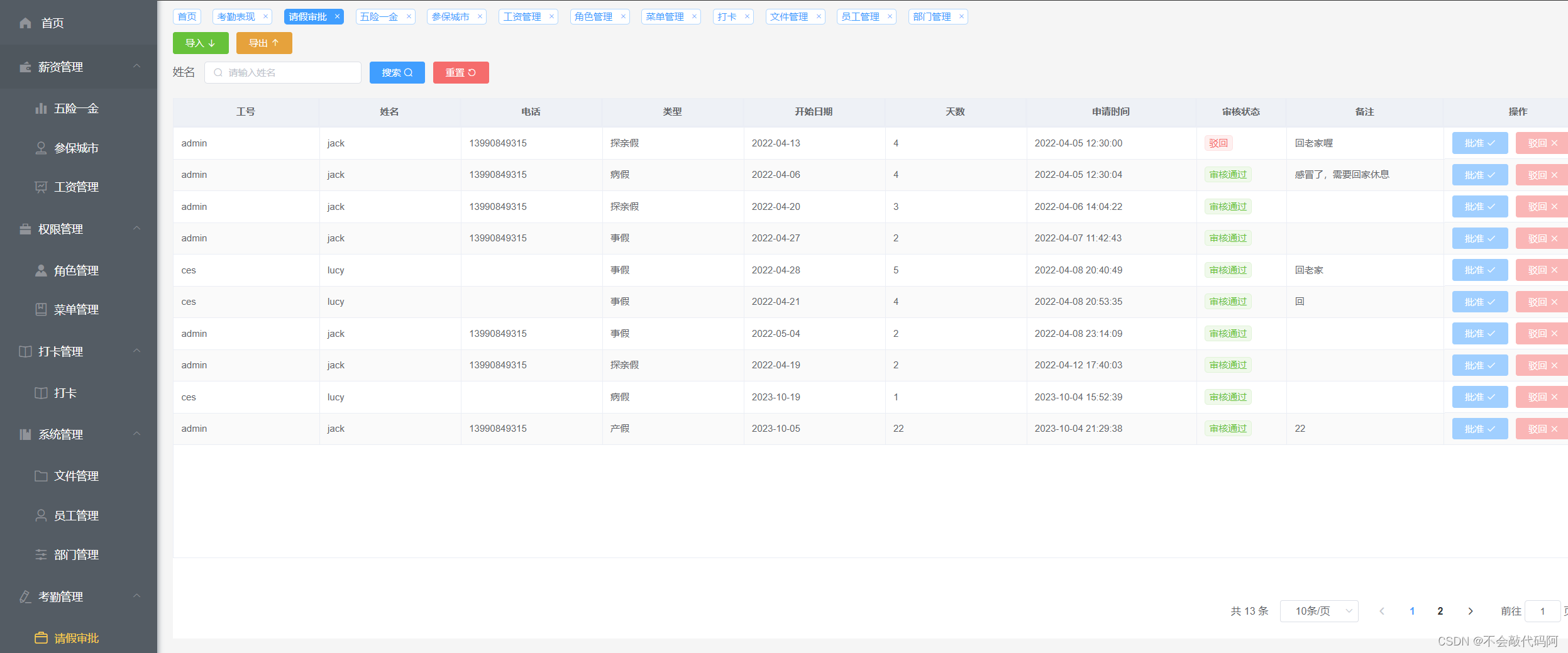Image resolution: width=1568 pixels, height=653 pixels.
Task: Close the 部门管理 tab
Action: 961,17
